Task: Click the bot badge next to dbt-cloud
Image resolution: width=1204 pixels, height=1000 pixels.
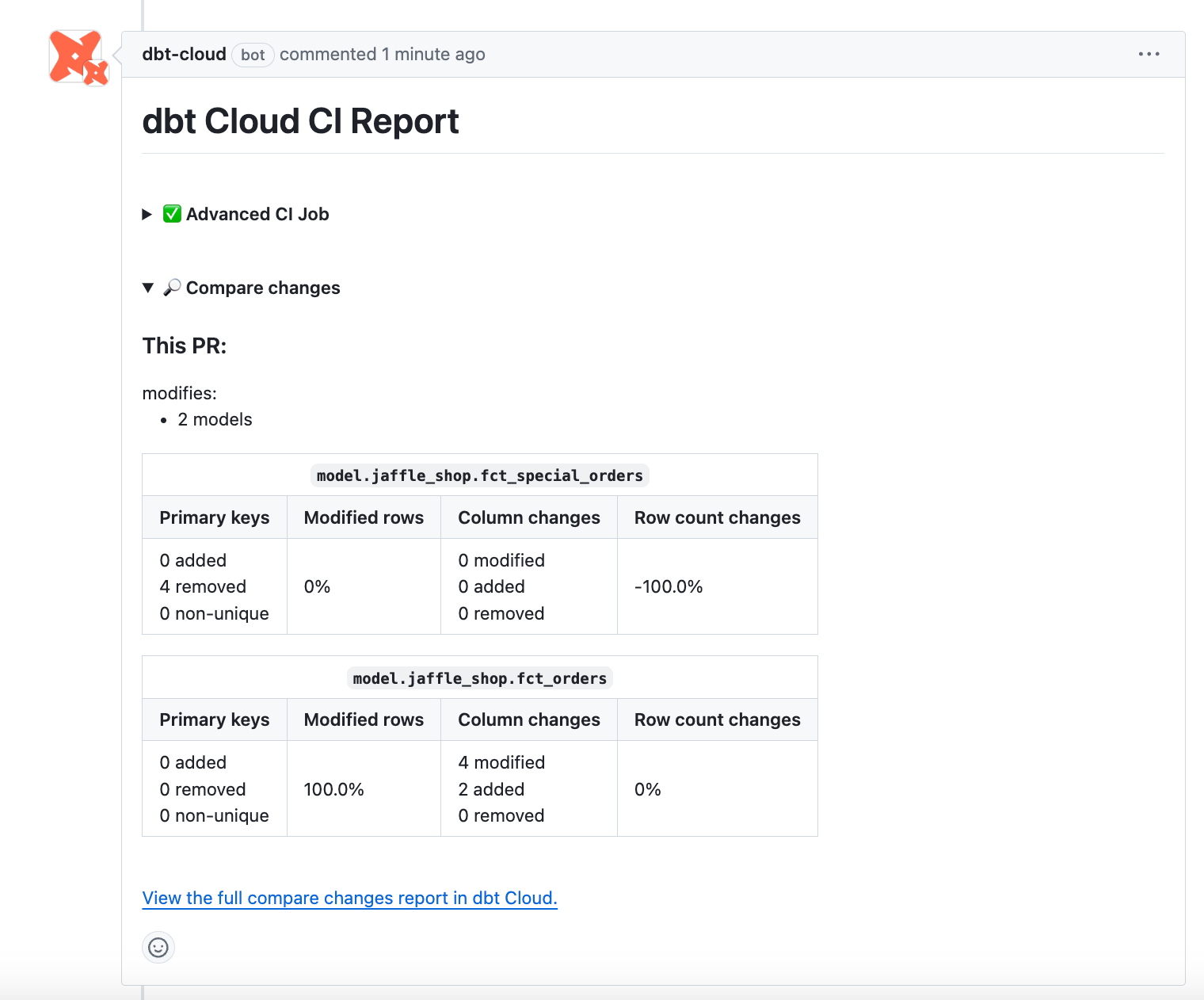Action: point(253,55)
